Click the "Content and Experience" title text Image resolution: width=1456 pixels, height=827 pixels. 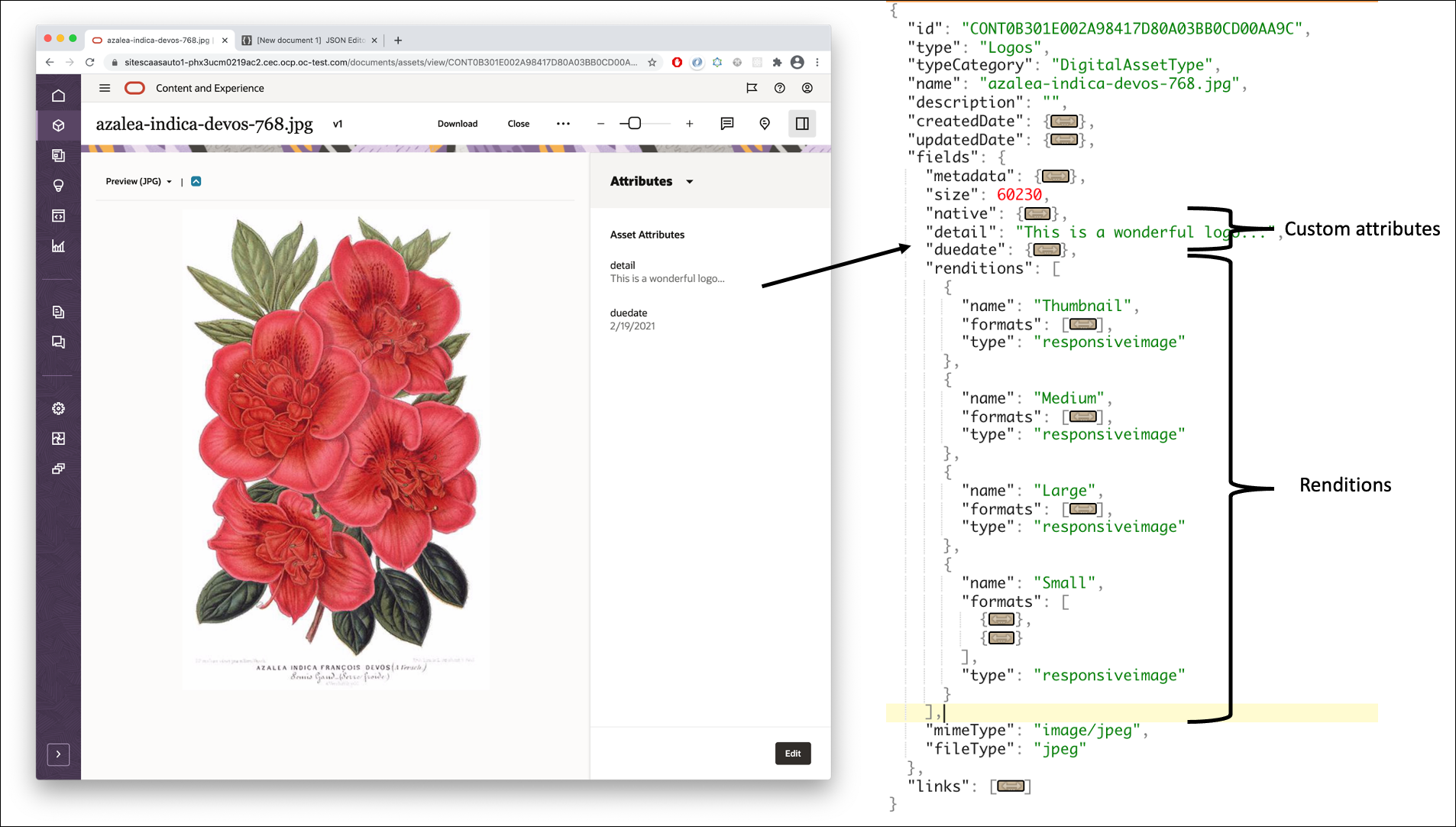click(x=210, y=88)
